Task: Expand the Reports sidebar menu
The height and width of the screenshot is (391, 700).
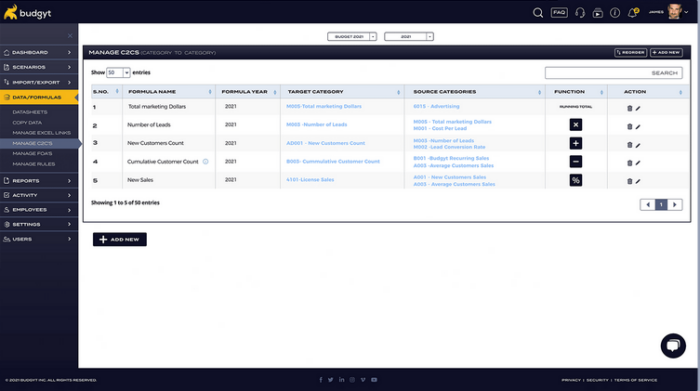Action: click(x=39, y=181)
